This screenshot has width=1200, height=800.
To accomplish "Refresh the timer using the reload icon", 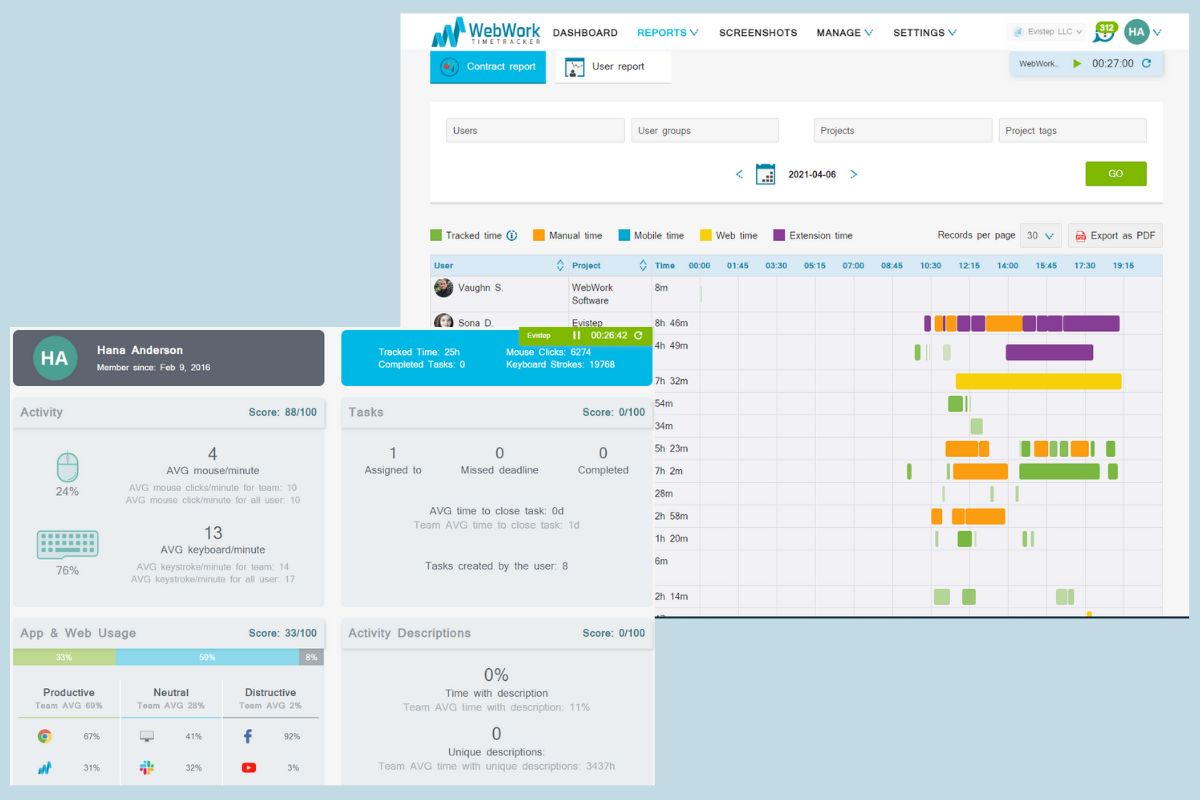I will 1148,63.
